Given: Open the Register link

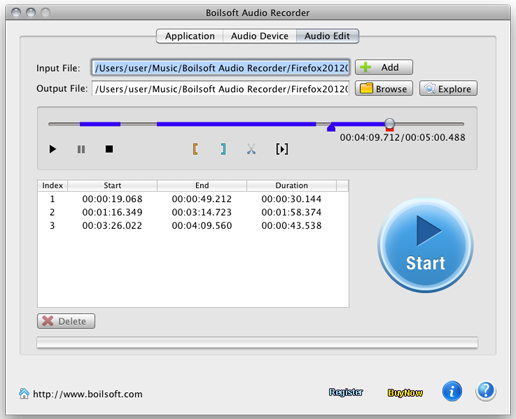Looking at the screenshot, I should 346,392.
